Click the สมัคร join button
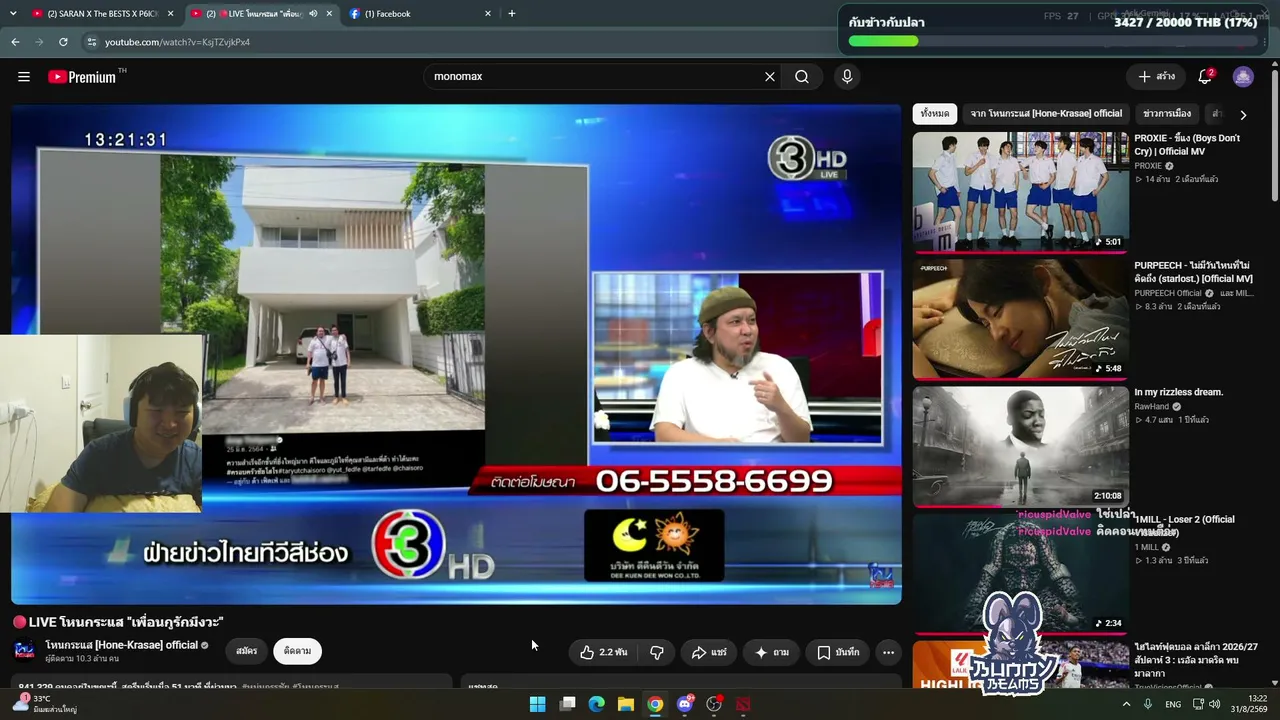The height and width of the screenshot is (720, 1280). coord(247,651)
